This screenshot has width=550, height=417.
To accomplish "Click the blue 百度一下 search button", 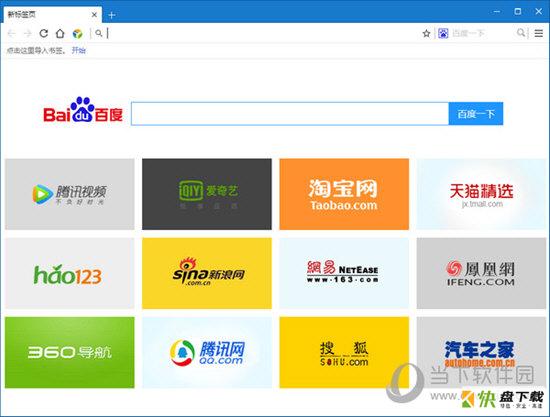I will tap(476, 114).
